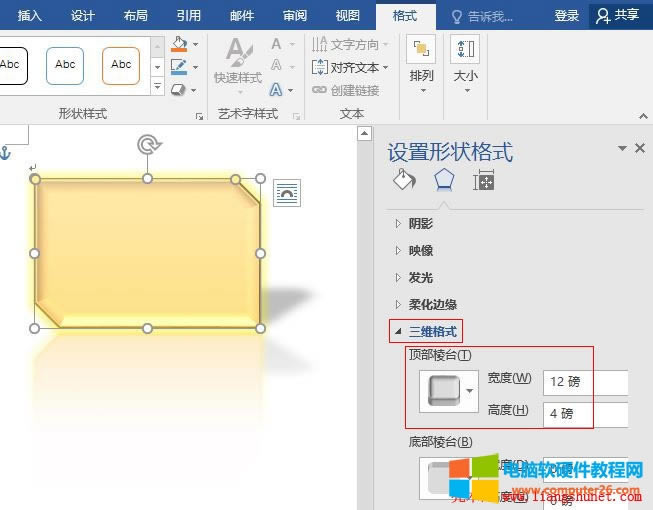Open the Shape Fill paint bucket
Screen dimensions: 653x510
(179, 45)
